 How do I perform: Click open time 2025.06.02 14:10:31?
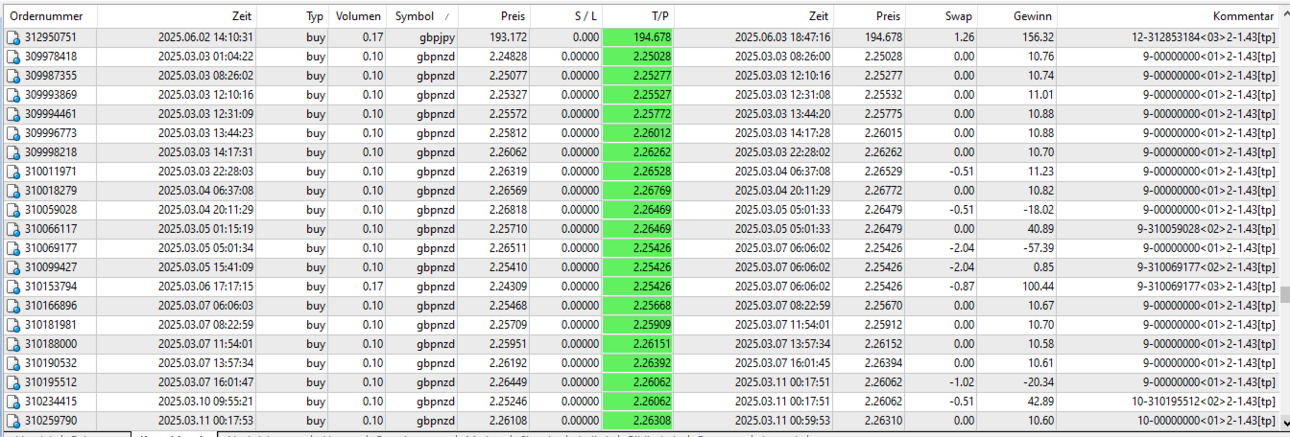206,37
